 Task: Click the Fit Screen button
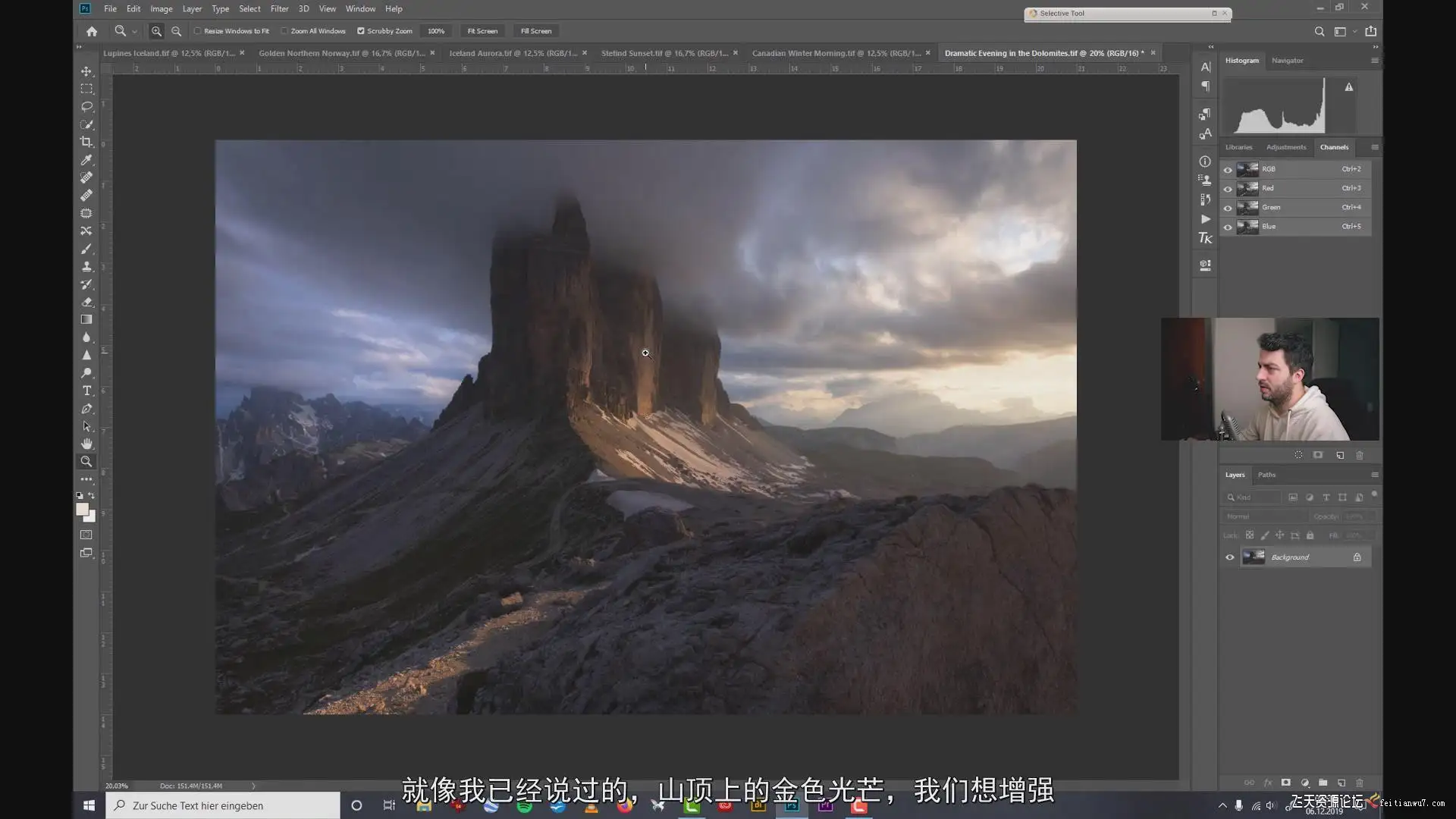[482, 31]
